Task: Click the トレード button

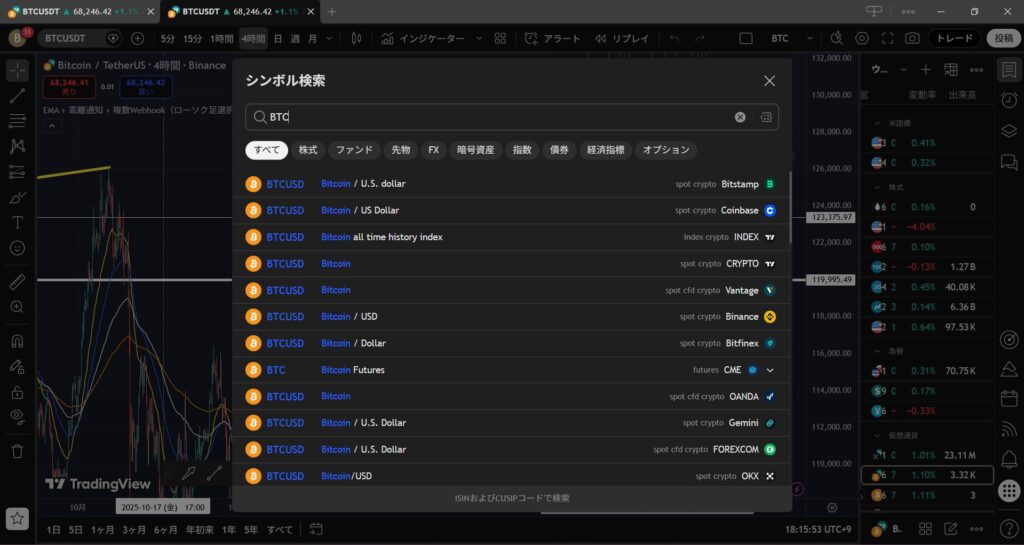Action: (x=954, y=38)
